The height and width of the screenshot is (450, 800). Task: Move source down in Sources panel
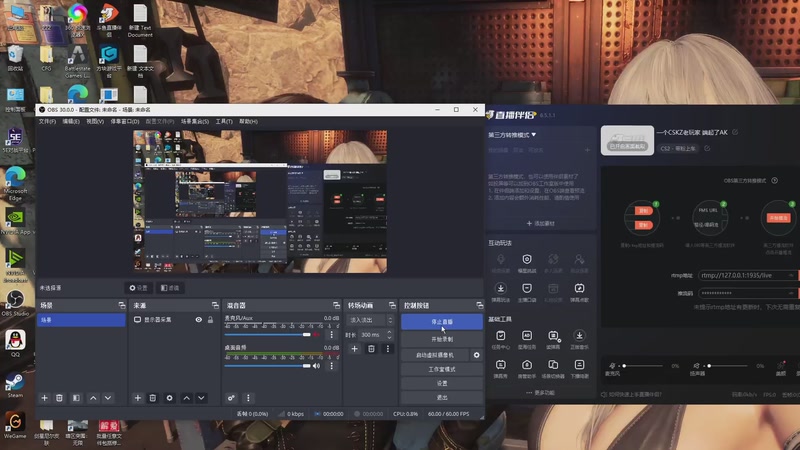pyautogui.click(x=201, y=398)
